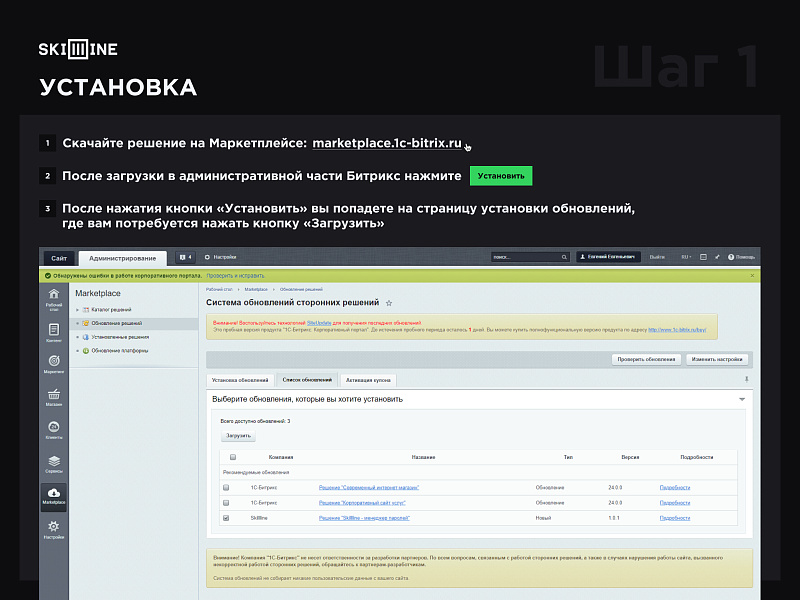Image resolution: width=800 pixels, height=600 pixels.
Task: Click Подробности link for SkillLine solution
Action: pyautogui.click(x=675, y=518)
